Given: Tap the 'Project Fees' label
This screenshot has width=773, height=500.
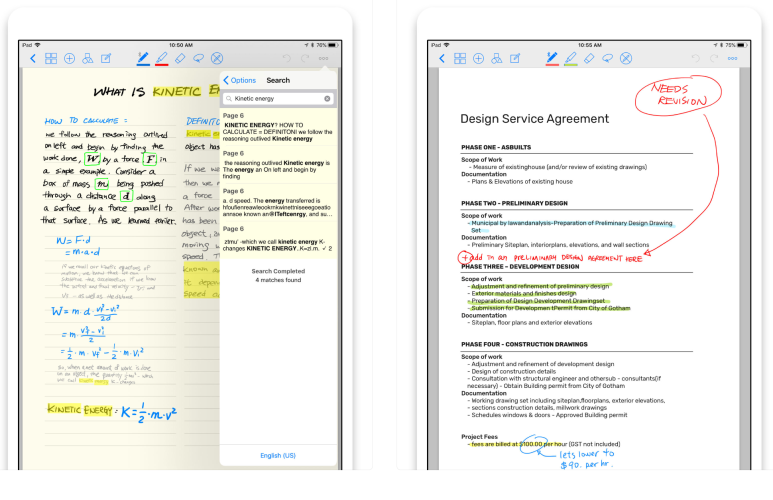Looking at the screenshot, I should [479, 437].
